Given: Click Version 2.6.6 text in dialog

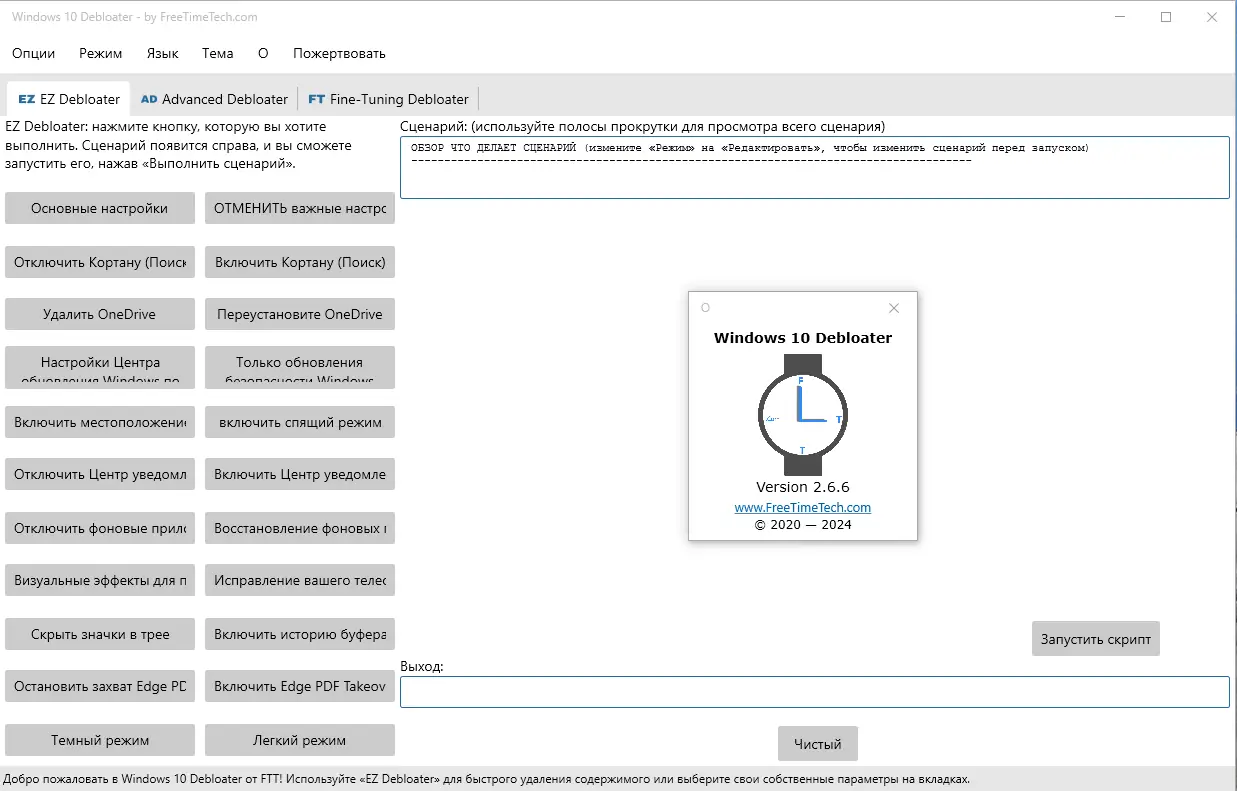Looking at the screenshot, I should tap(803, 487).
